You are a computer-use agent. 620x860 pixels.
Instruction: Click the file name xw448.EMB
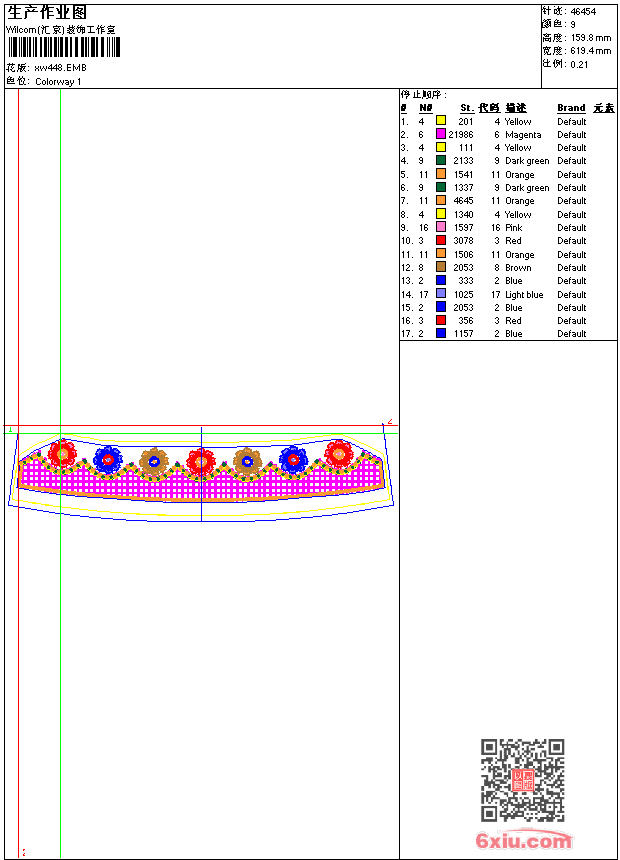(x=60, y=68)
